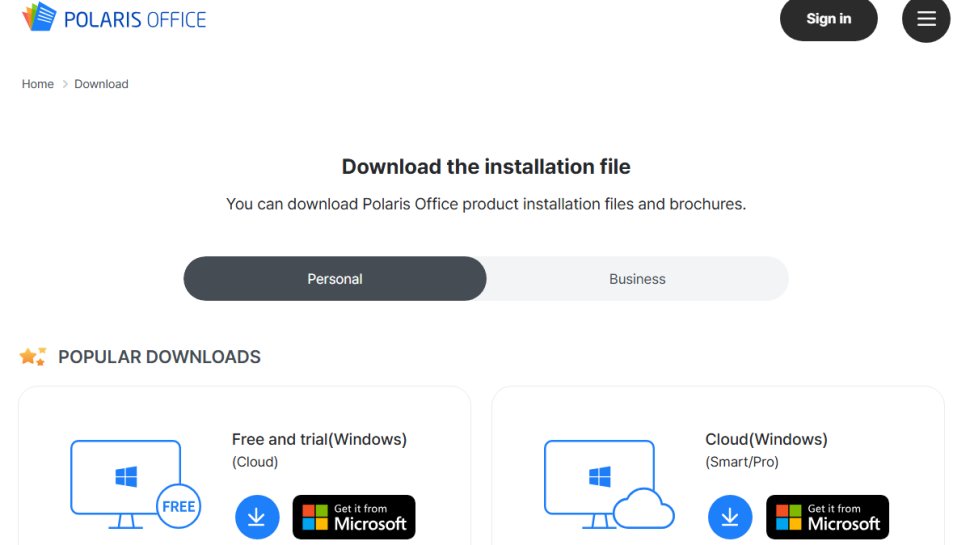This screenshot has width=970, height=545.
Task: Download the Cloud (Windows) installer
Action: [730, 517]
